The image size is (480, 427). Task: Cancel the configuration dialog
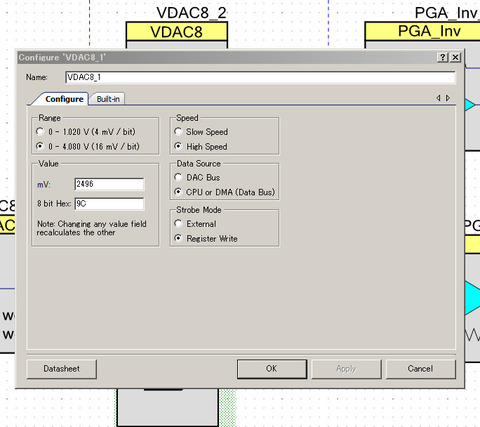[x=420, y=369]
